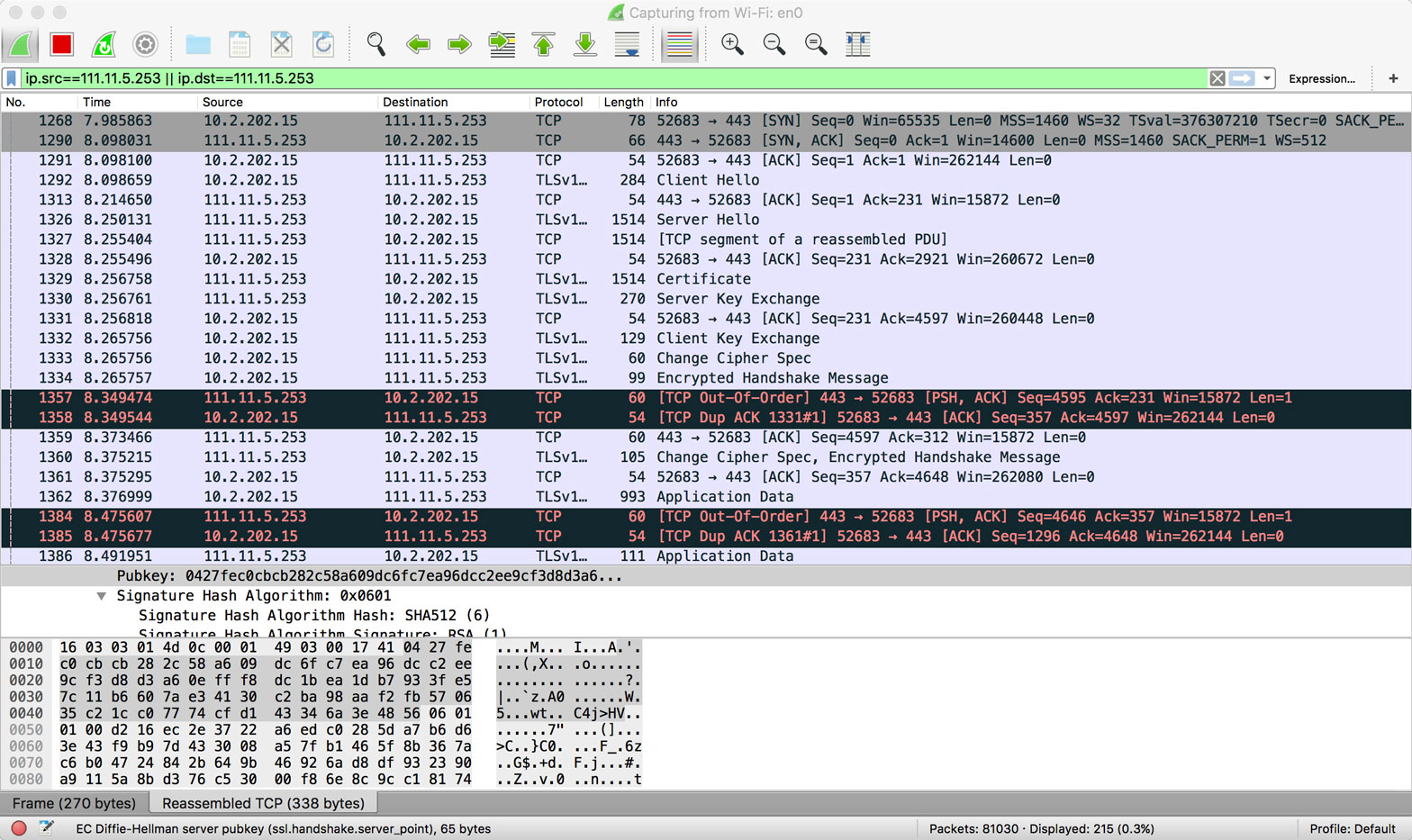Screen dimensions: 1412x840
Task: Select packet 1326 Server Hello
Action: 706,220
